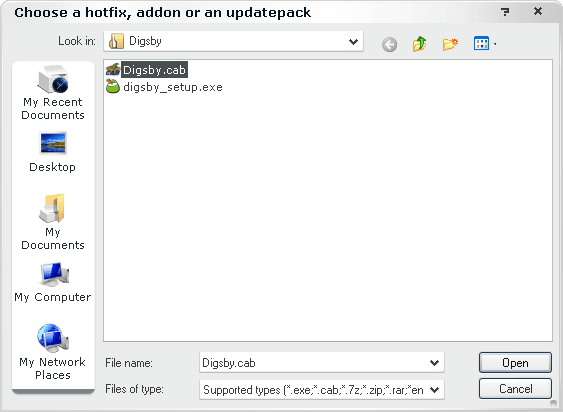Image resolution: width=563 pixels, height=412 pixels.
Task: Open My Network Places
Action: (53, 352)
